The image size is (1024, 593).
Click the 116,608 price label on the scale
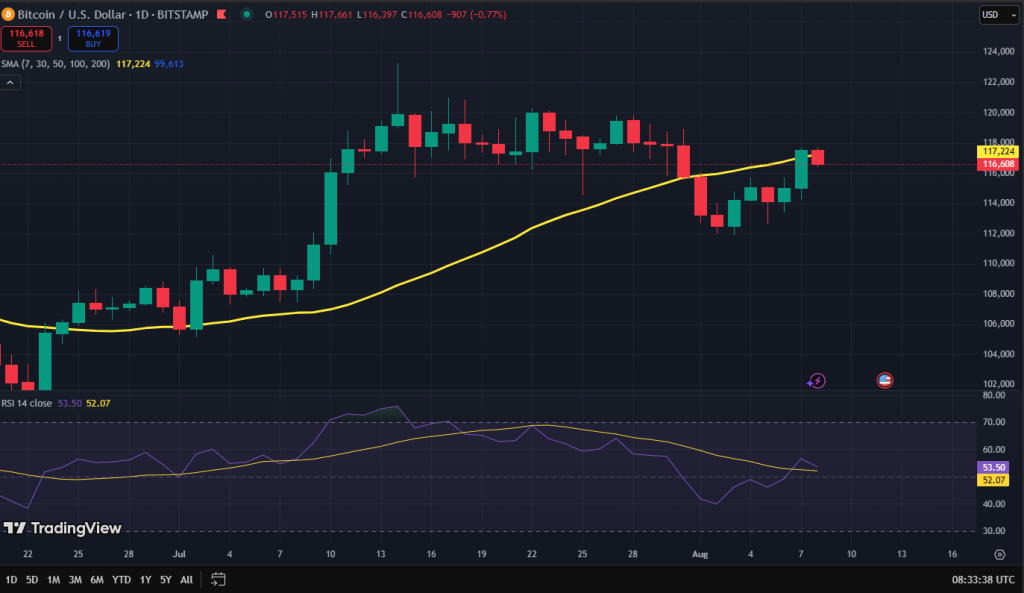pos(996,163)
